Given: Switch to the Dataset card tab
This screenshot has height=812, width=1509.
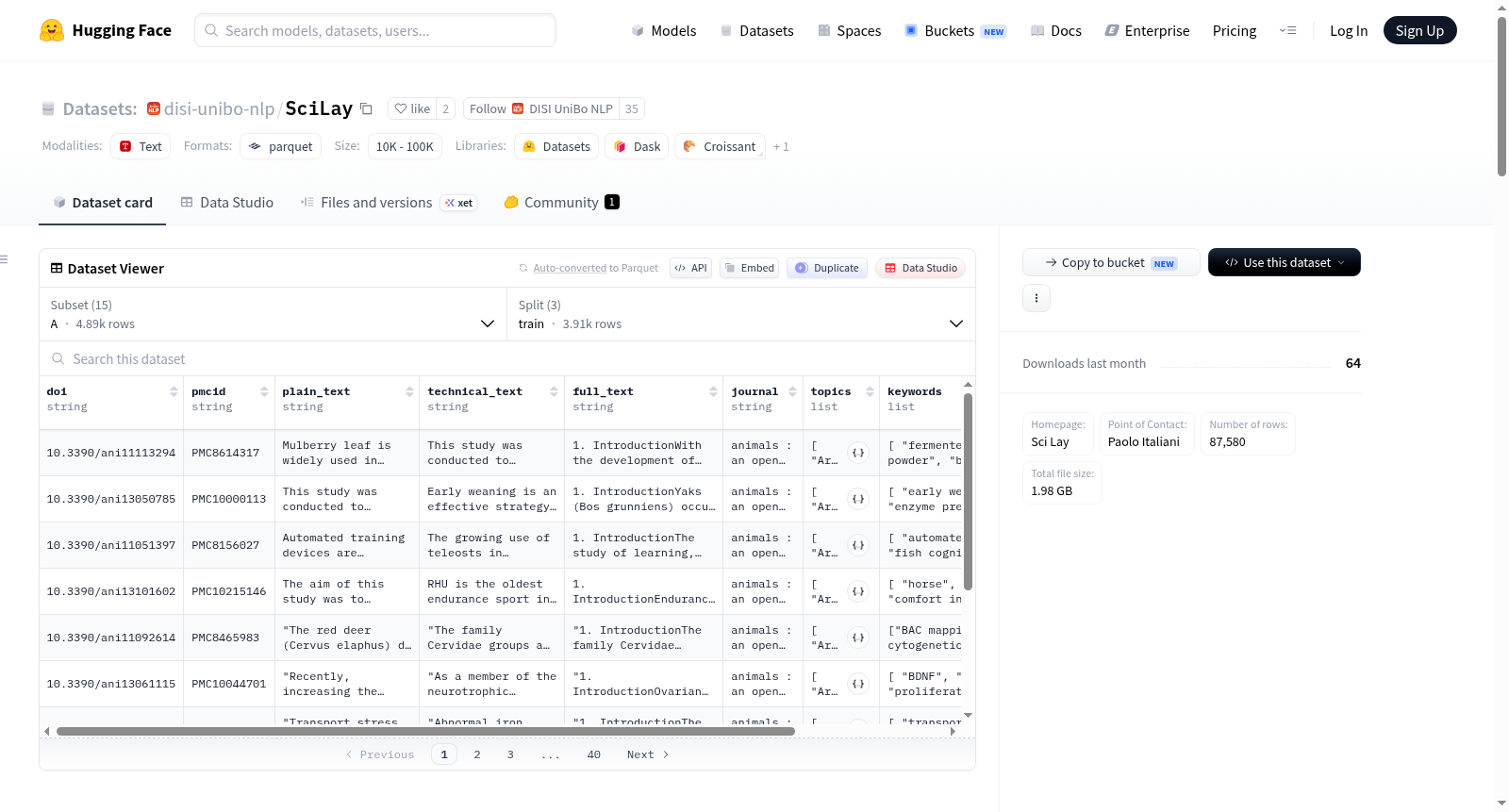Looking at the screenshot, I should pos(103,203).
